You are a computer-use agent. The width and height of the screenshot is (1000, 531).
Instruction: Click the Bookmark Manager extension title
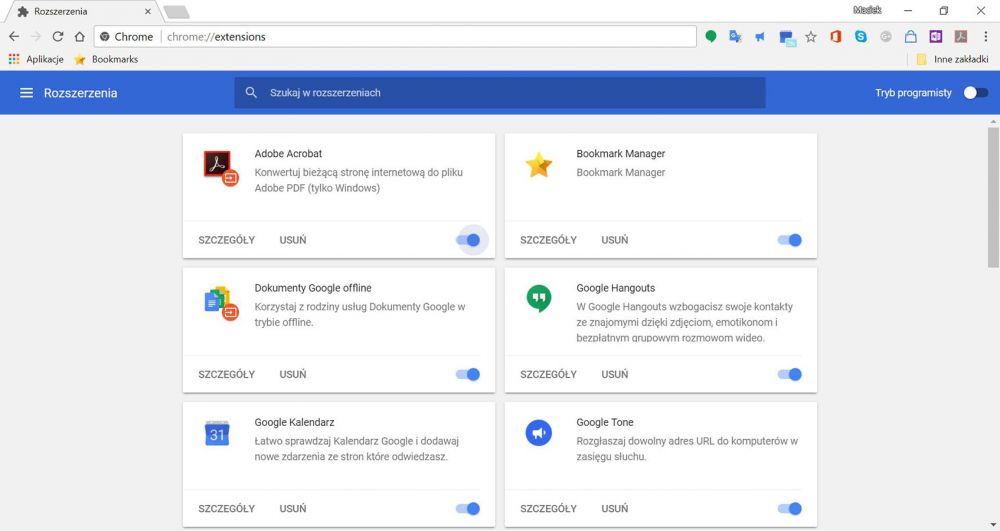click(621, 154)
